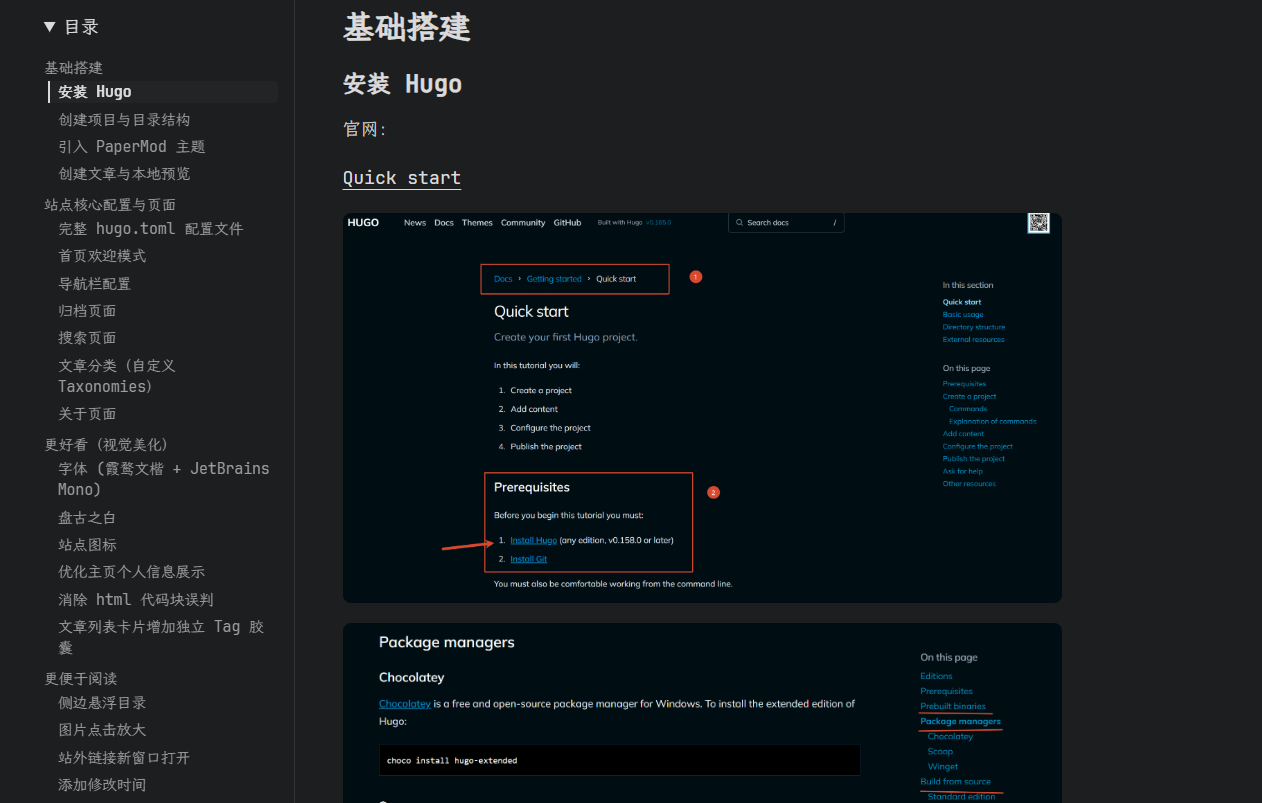Viewport: 1262px width, 803px height.
Task: Open 完整 hugo.toml 配置文件 entry
Action: tap(151, 229)
